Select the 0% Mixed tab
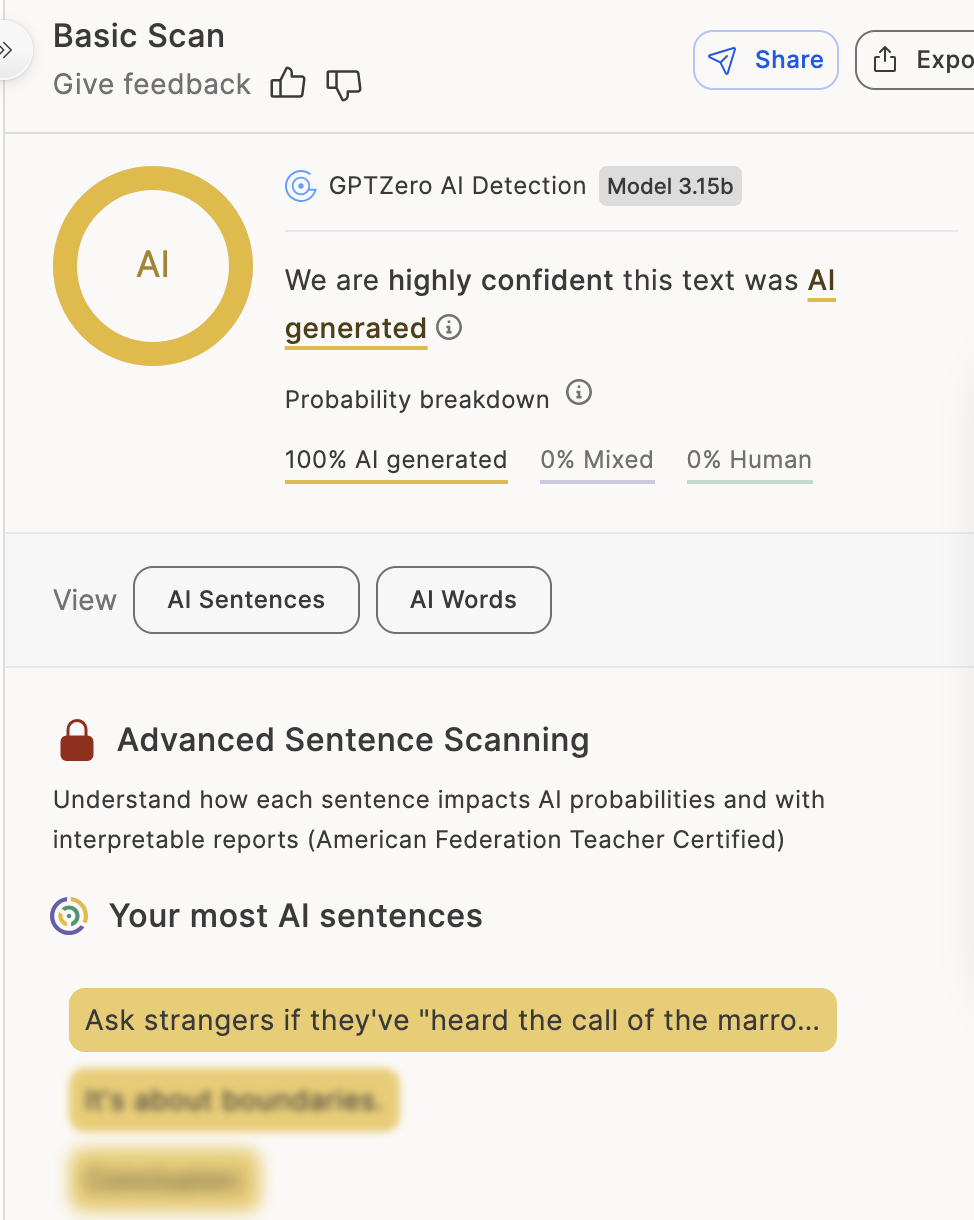This screenshot has height=1220, width=974. [x=597, y=460]
